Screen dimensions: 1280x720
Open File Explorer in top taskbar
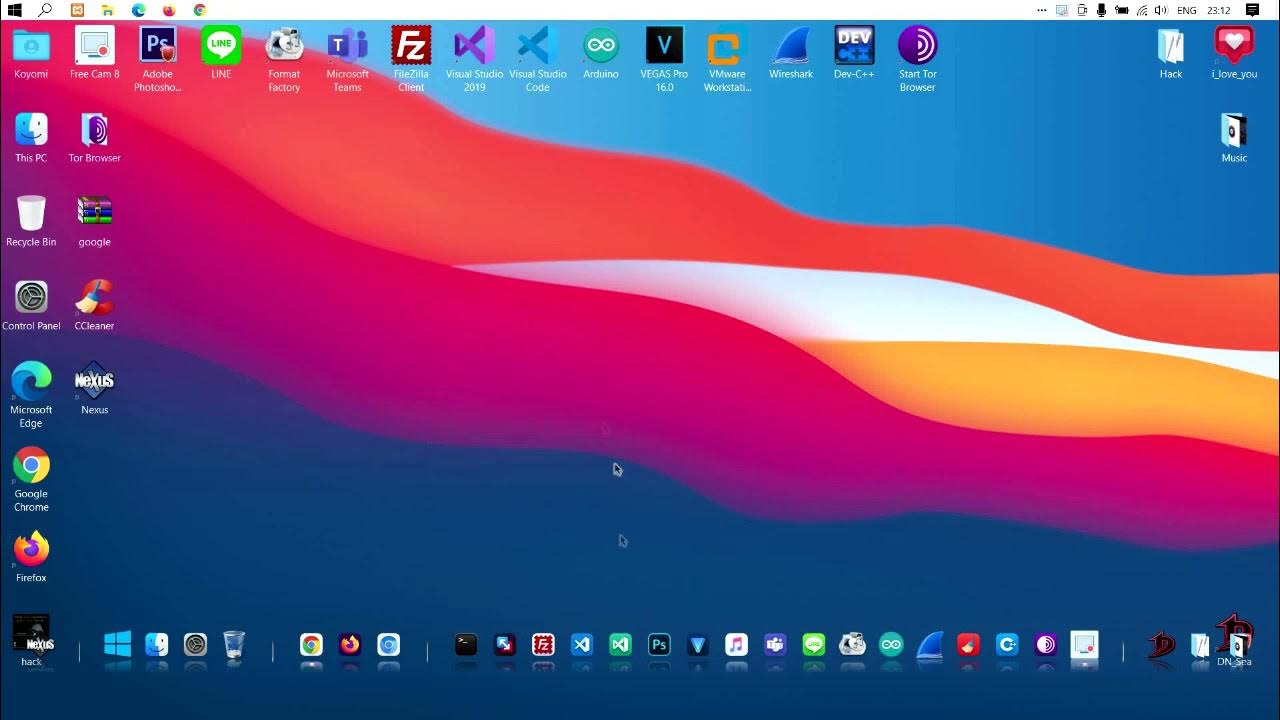click(107, 10)
